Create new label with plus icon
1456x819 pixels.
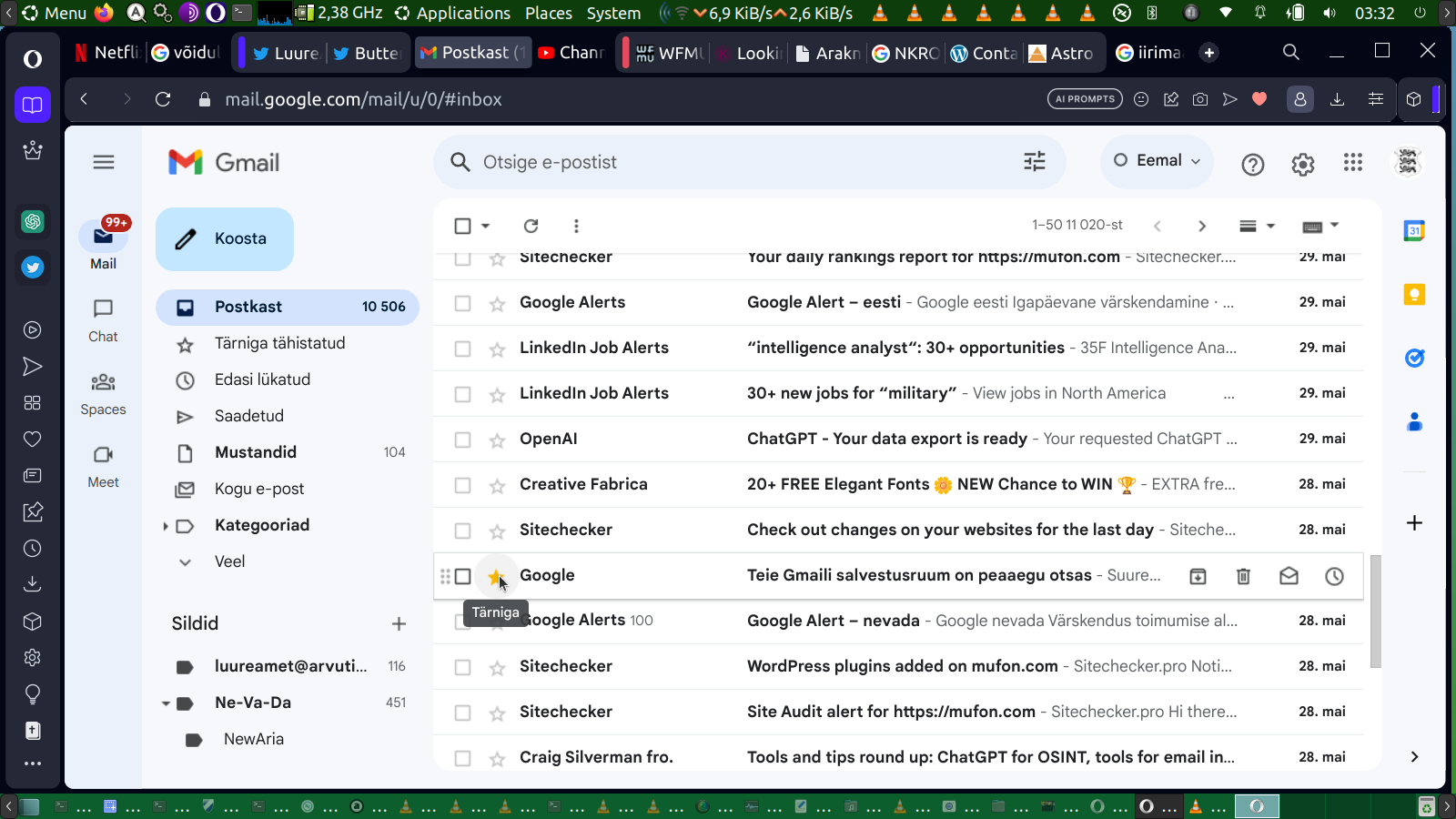click(399, 623)
